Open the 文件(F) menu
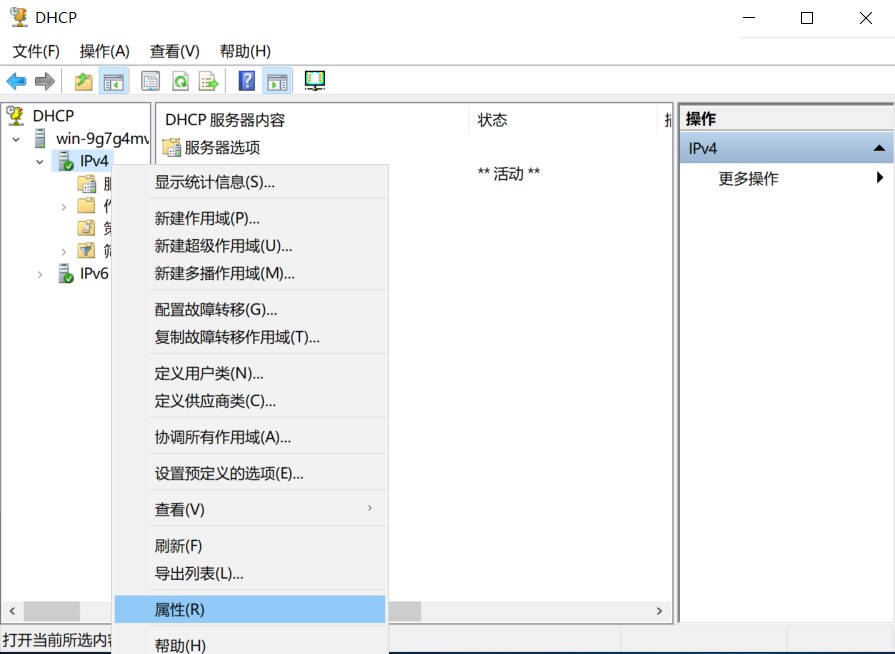 [36, 51]
